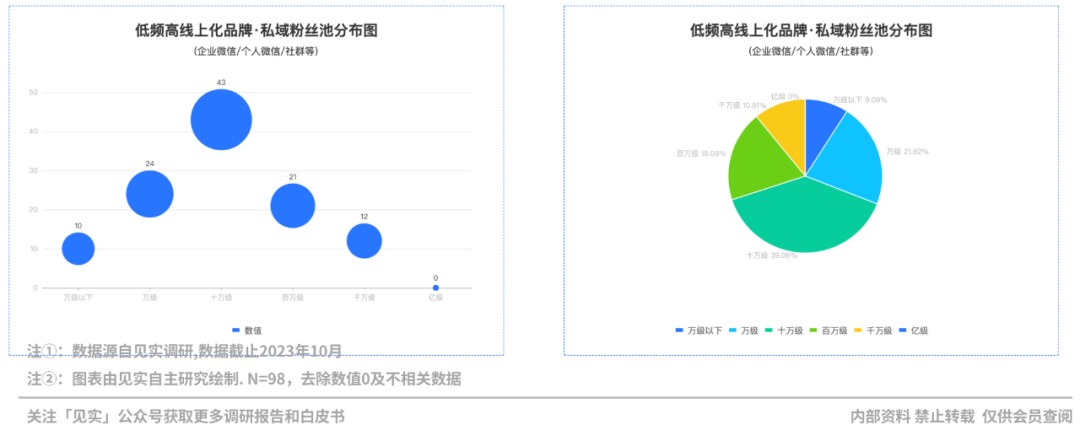The image size is (1080, 430).
Task: Click the bubble chart title 低频高线上化品牌·私域粉丝池分布图
Action: tap(256, 30)
